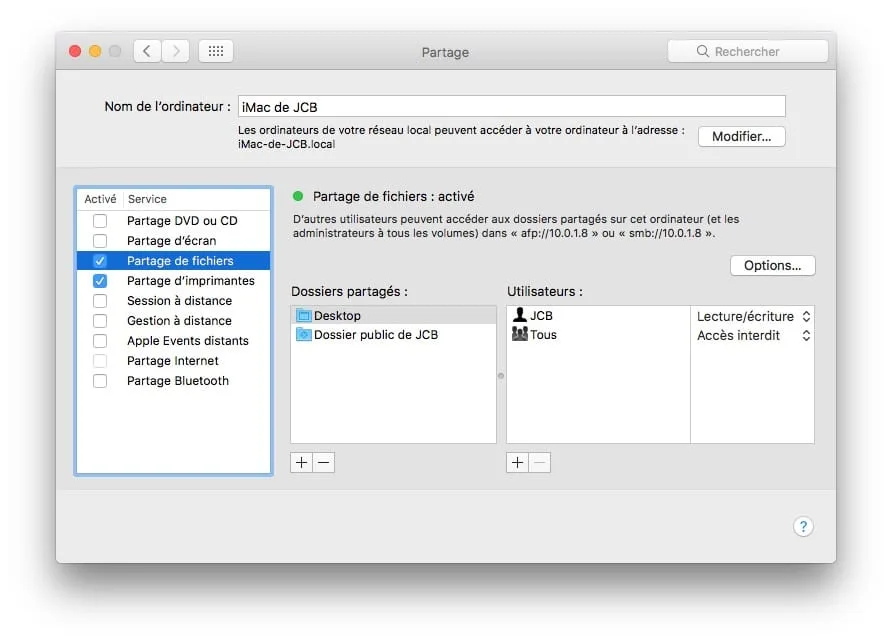Image resolution: width=892 pixels, height=643 pixels.
Task: Add a shared folder with plus button
Action: tap(302, 463)
